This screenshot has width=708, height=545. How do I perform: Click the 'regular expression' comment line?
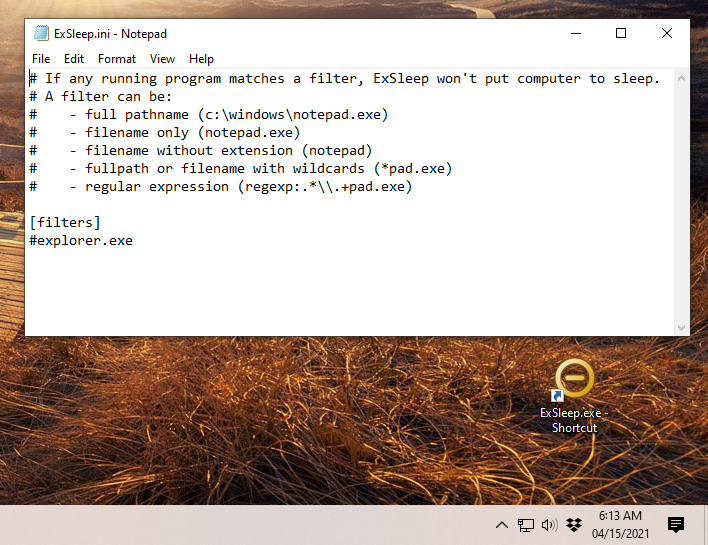point(221,187)
